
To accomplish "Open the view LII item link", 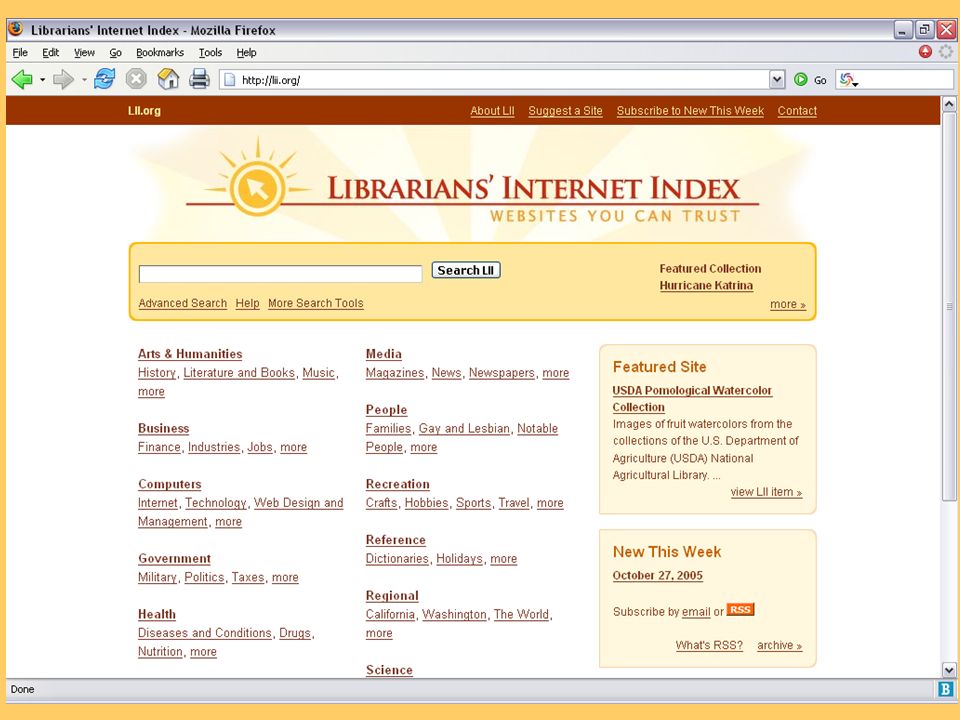I will [766, 492].
